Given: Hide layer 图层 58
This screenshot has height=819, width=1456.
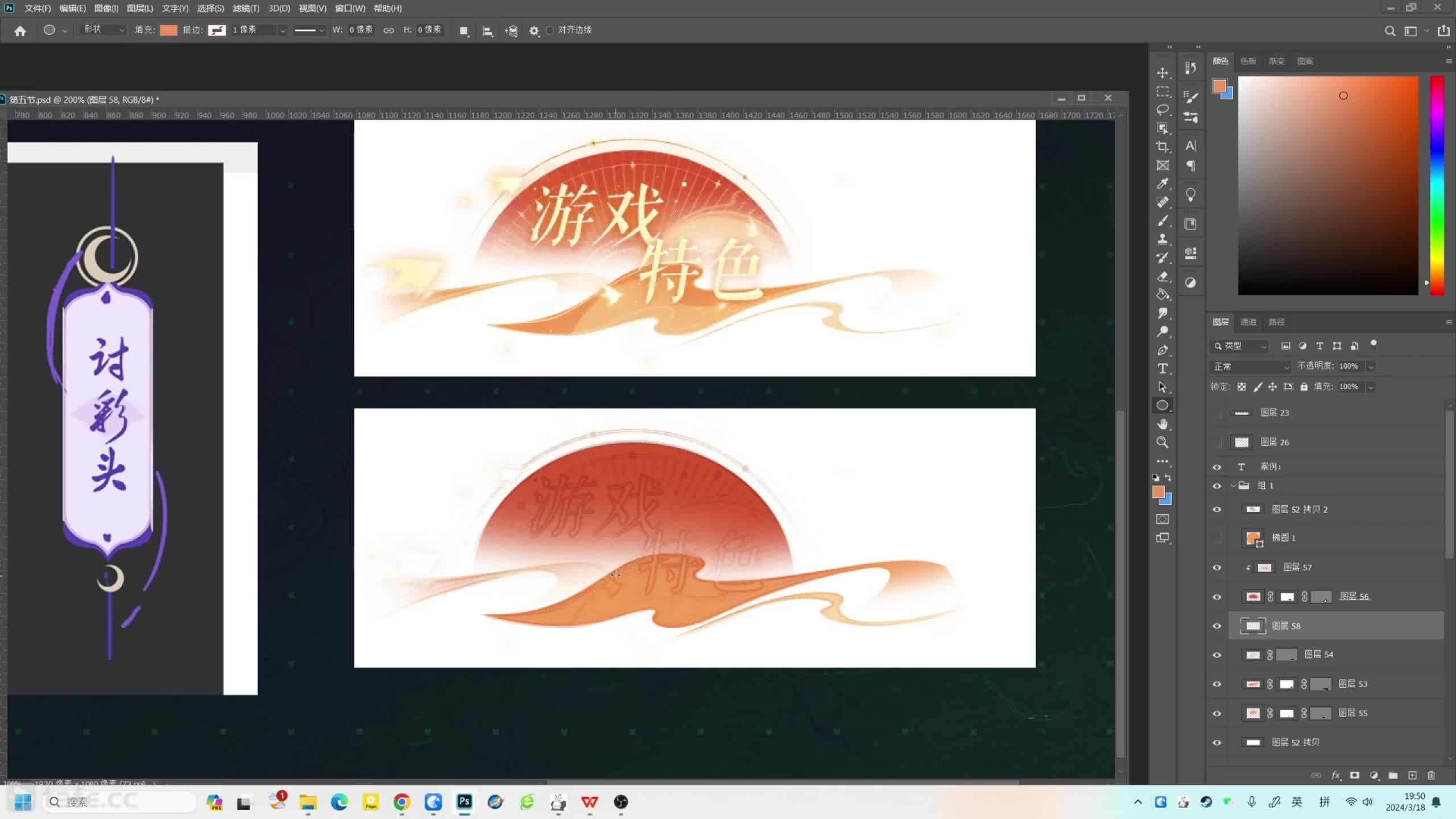Looking at the screenshot, I should [x=1217, y=626].
